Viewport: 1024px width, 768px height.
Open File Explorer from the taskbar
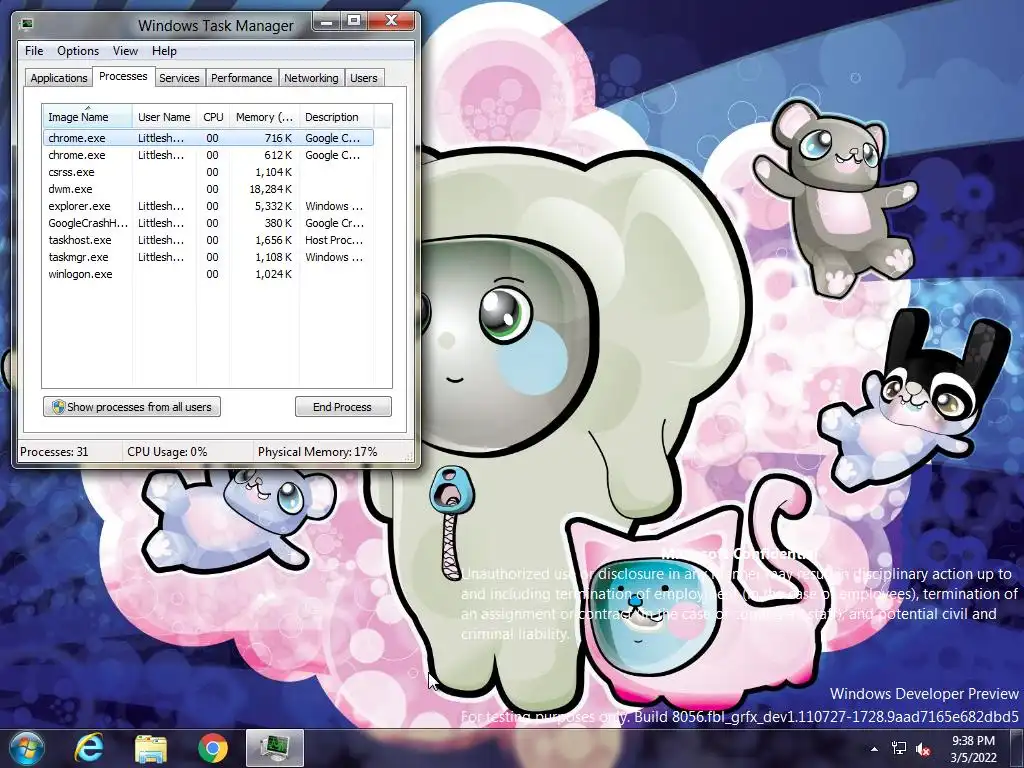[151, 748]
